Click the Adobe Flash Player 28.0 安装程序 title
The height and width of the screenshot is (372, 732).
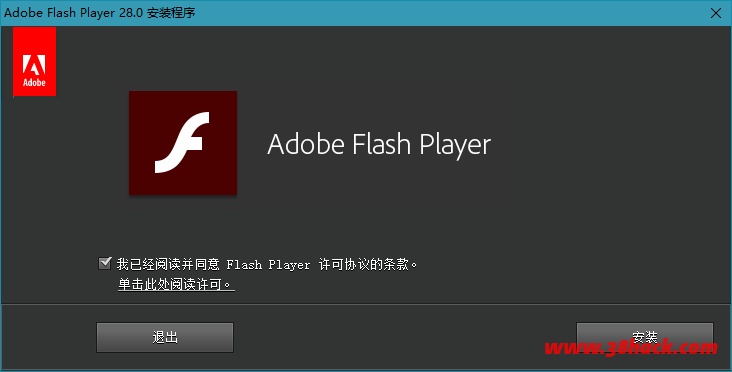tap(99, 13)
